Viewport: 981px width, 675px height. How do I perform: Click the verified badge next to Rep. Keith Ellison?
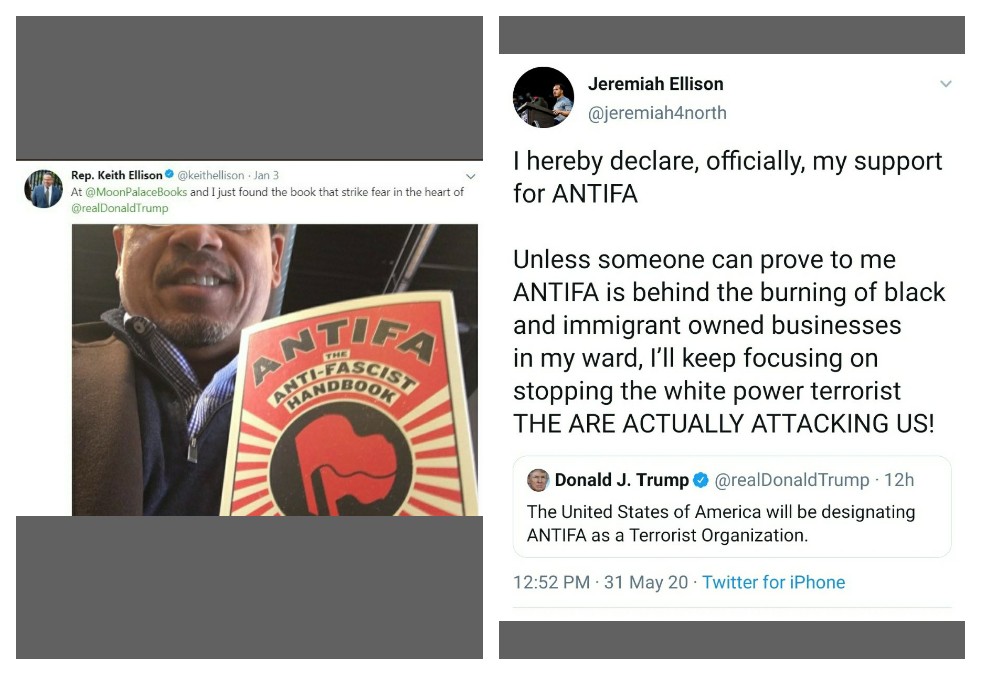pyautogui.click(x=169, y=175)
